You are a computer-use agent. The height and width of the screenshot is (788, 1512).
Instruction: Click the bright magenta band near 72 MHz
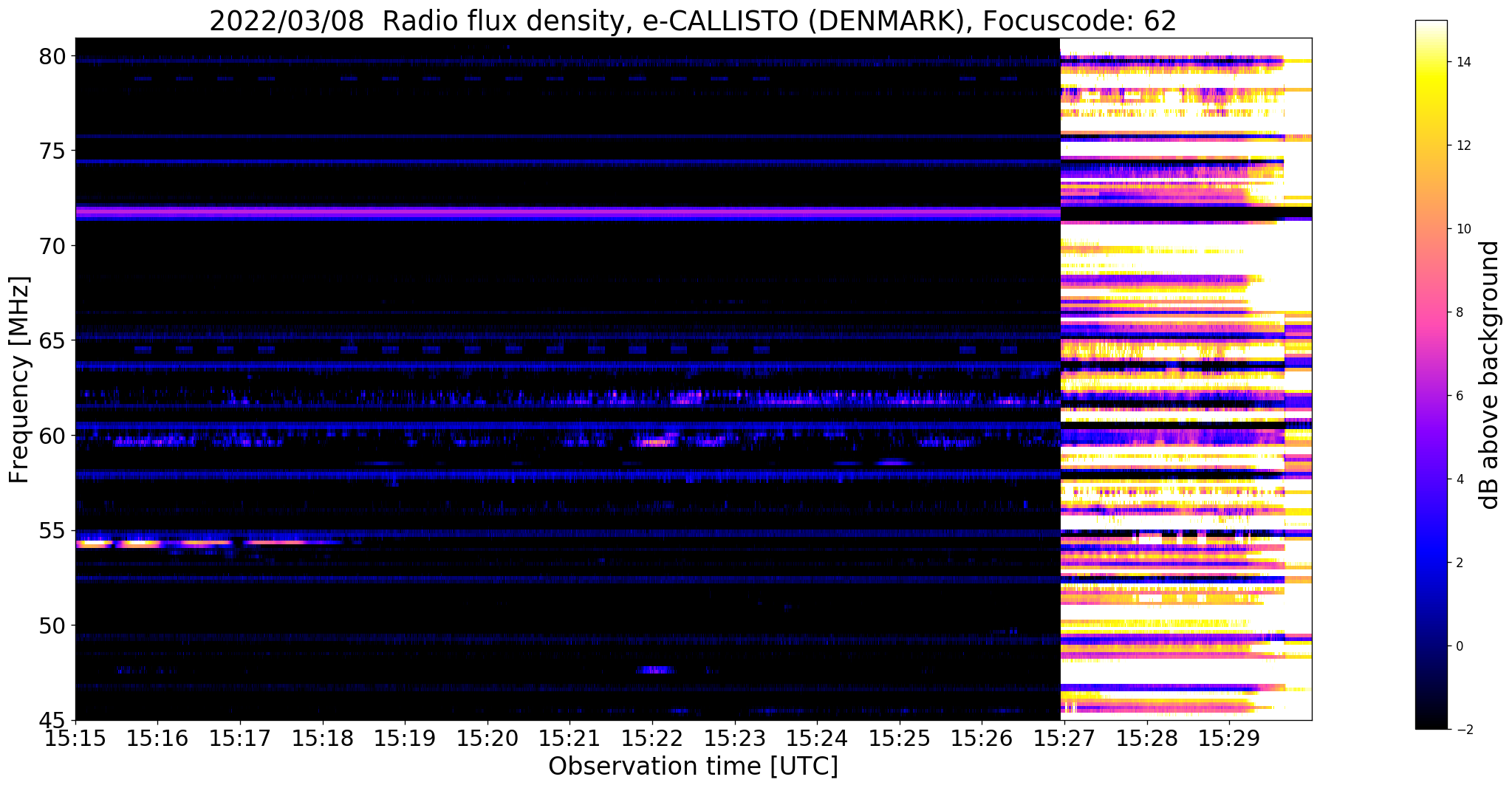click(567, 213)
